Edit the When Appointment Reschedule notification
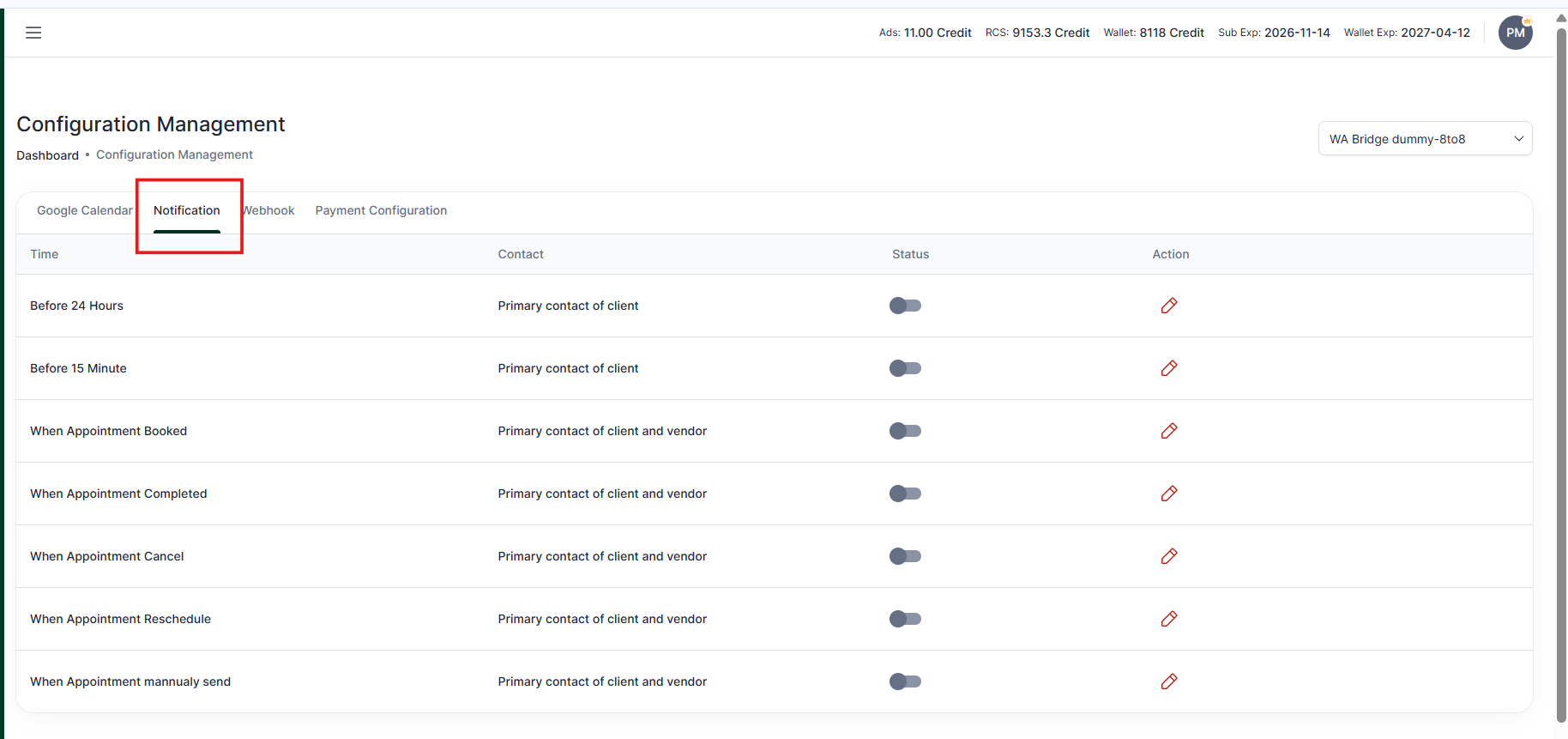This screenshot has width=1568, height=739. point(1168,619)
